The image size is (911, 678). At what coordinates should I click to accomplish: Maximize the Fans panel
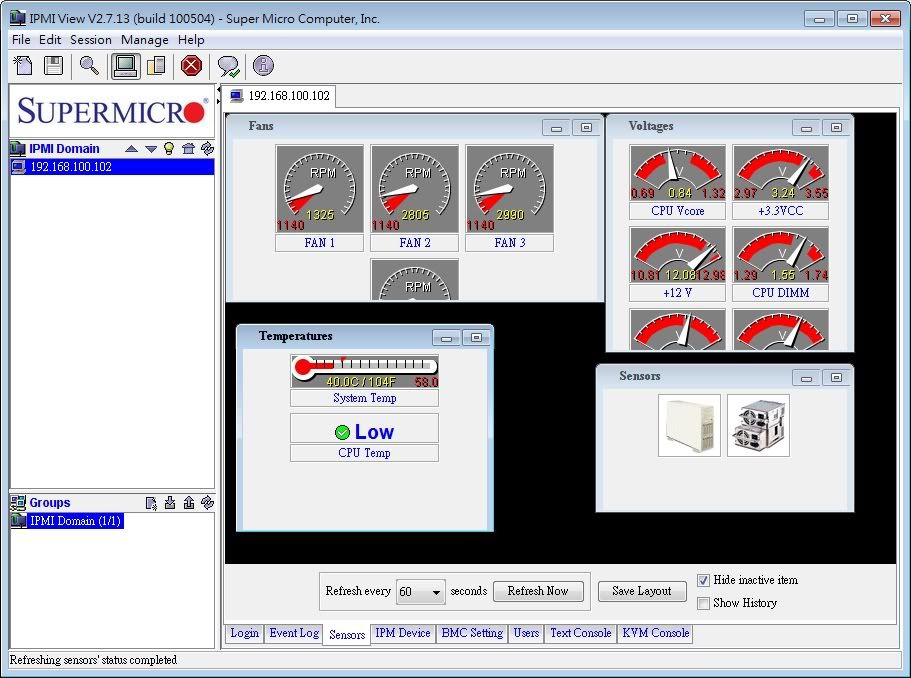[x=586, y=128]
